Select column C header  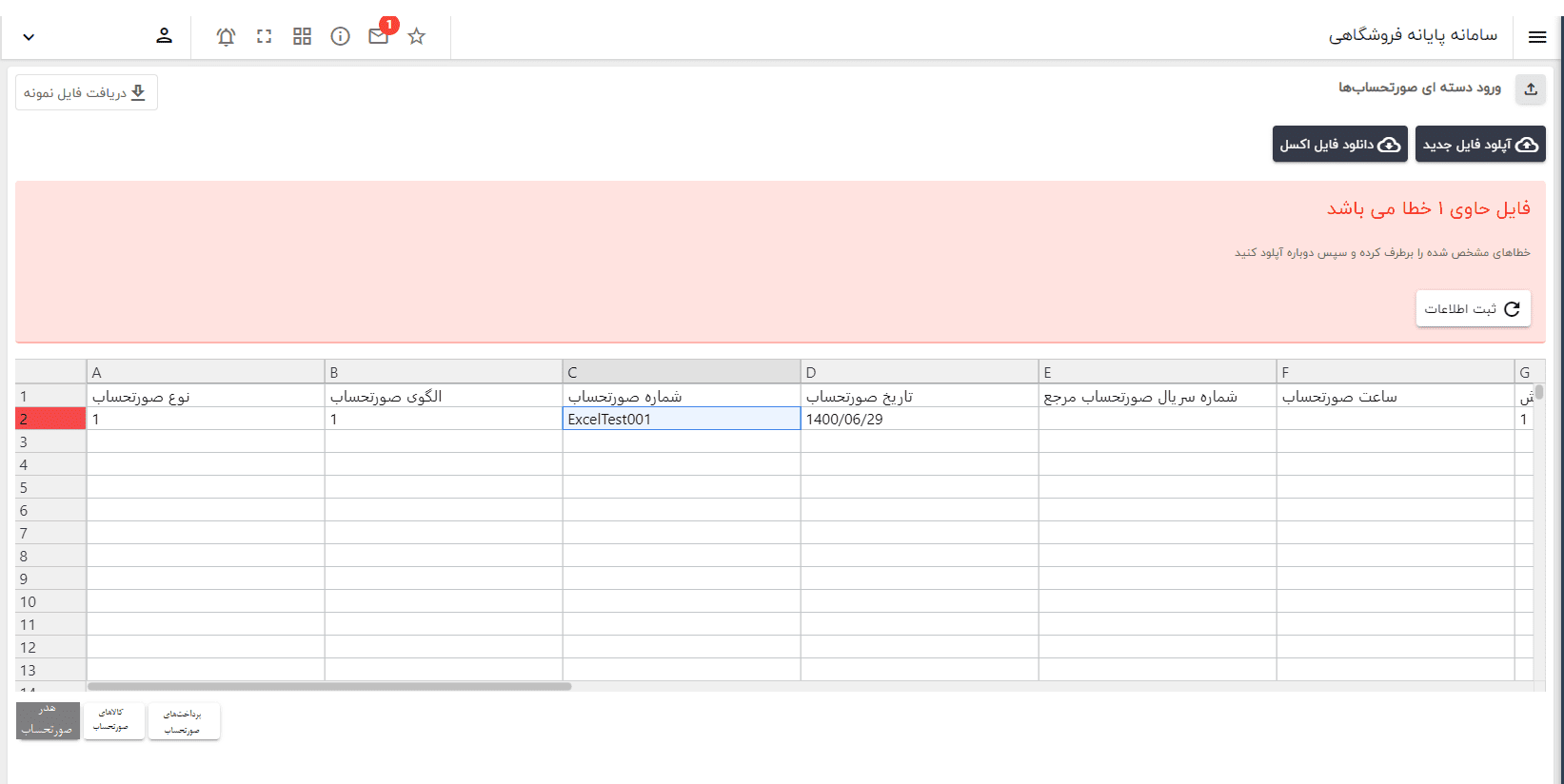[x=682, y=372]
